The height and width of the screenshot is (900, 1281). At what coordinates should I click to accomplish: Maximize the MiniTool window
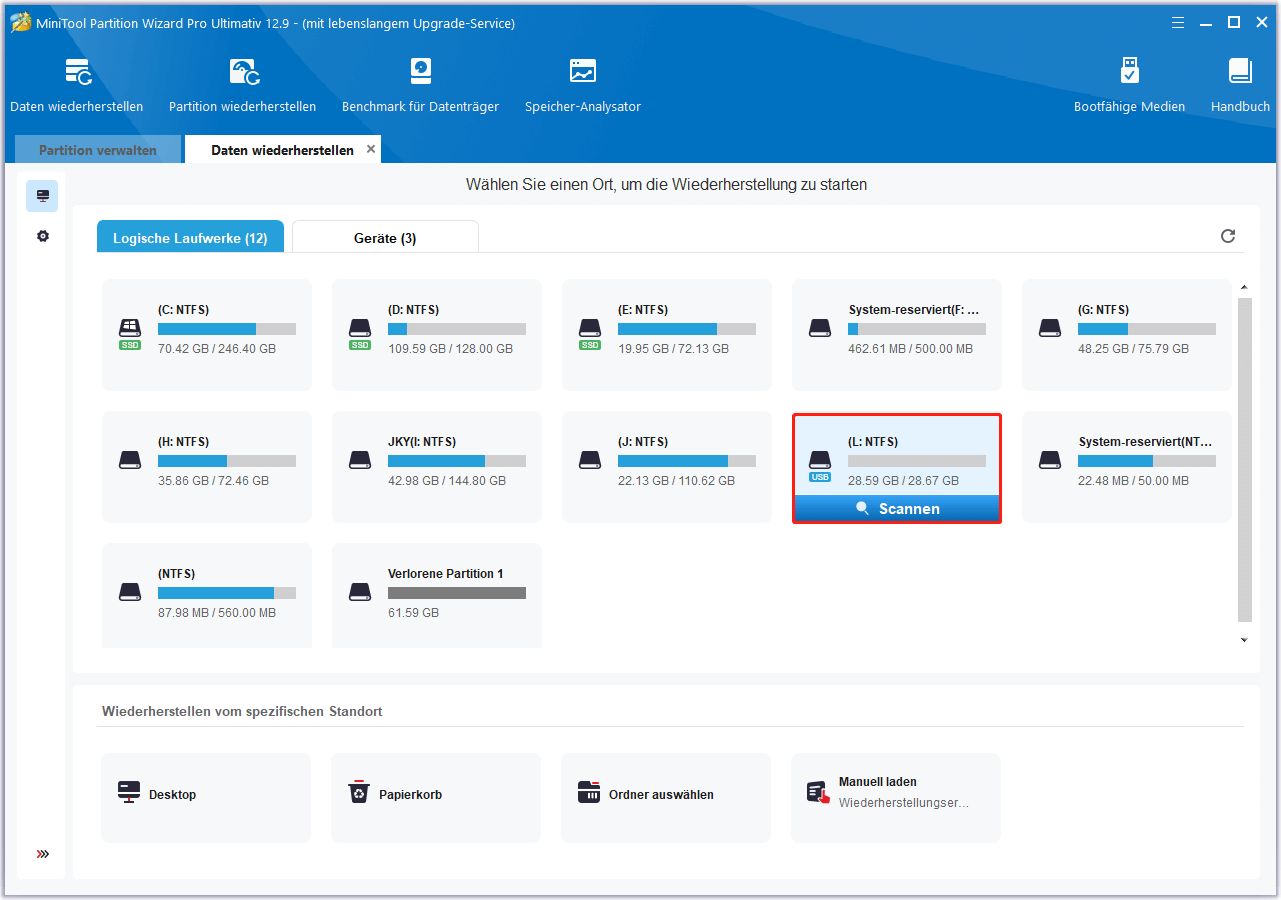[x=1234, y=22]
